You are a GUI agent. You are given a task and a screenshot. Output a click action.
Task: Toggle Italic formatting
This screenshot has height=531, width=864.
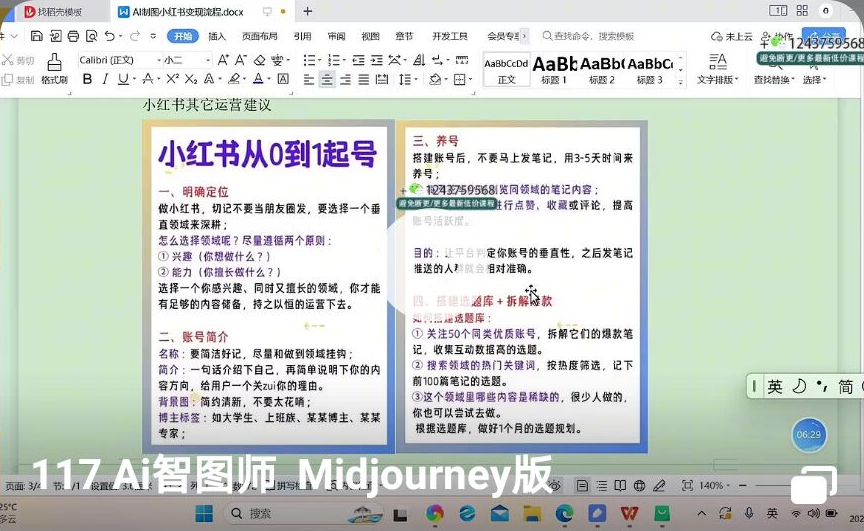point(105,79)
